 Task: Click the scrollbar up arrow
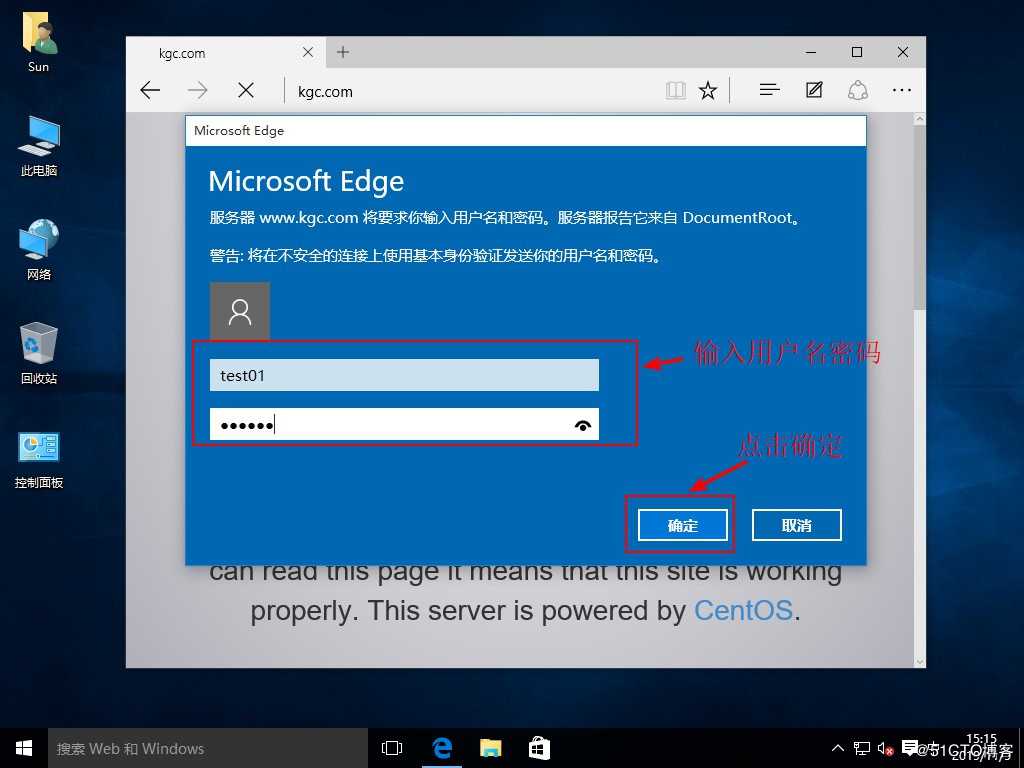point(919,119)
